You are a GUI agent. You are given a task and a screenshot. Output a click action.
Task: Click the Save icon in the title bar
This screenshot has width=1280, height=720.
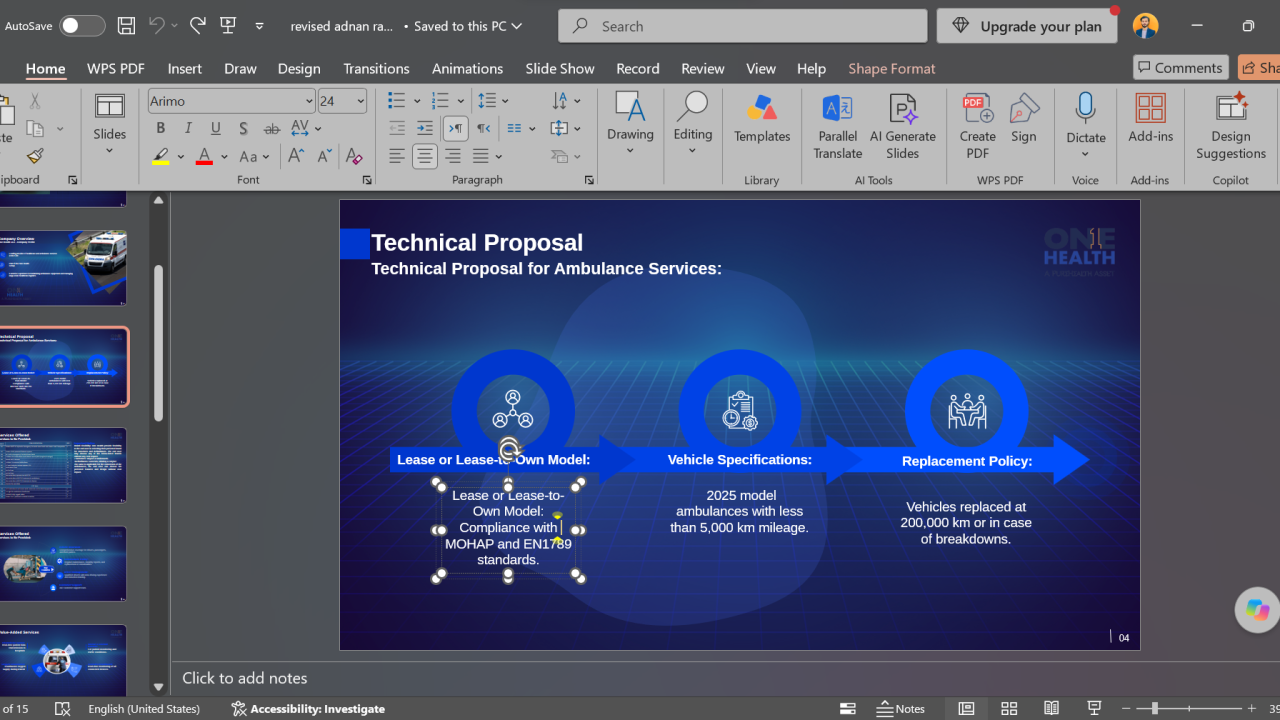click(126, 26)
